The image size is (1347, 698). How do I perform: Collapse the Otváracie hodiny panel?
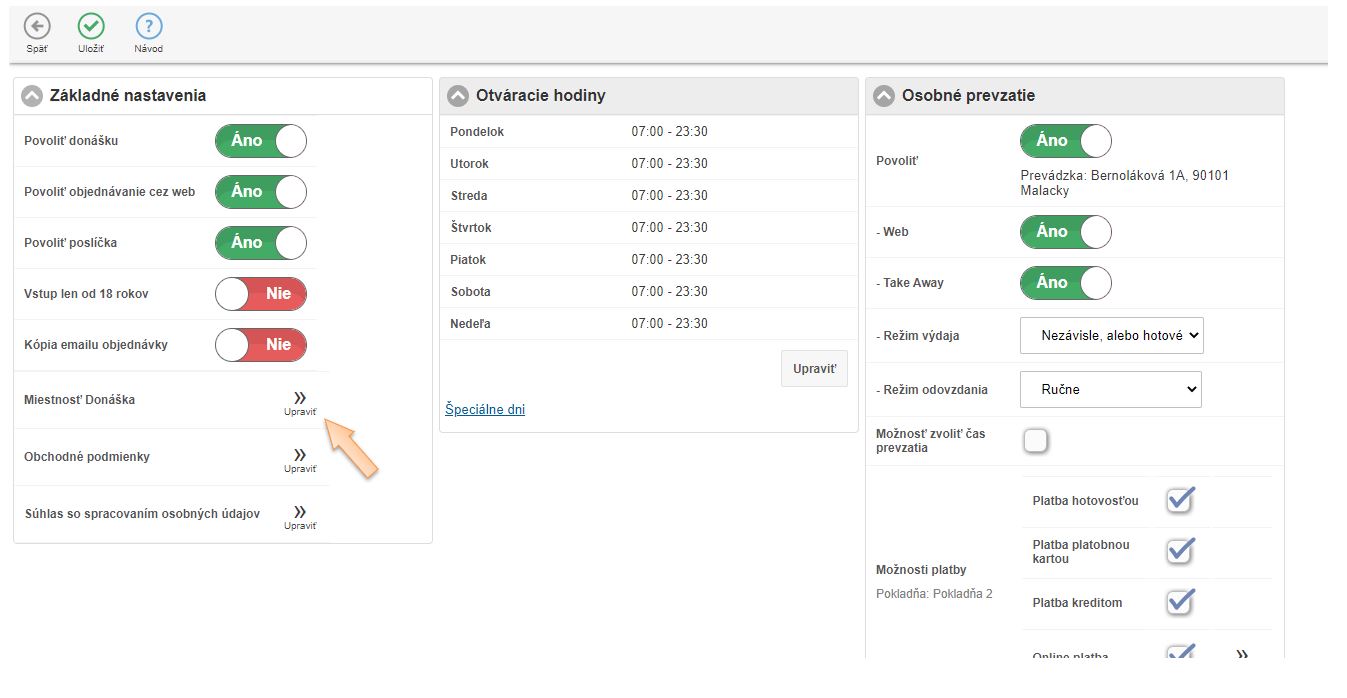[x=458, y=96]
